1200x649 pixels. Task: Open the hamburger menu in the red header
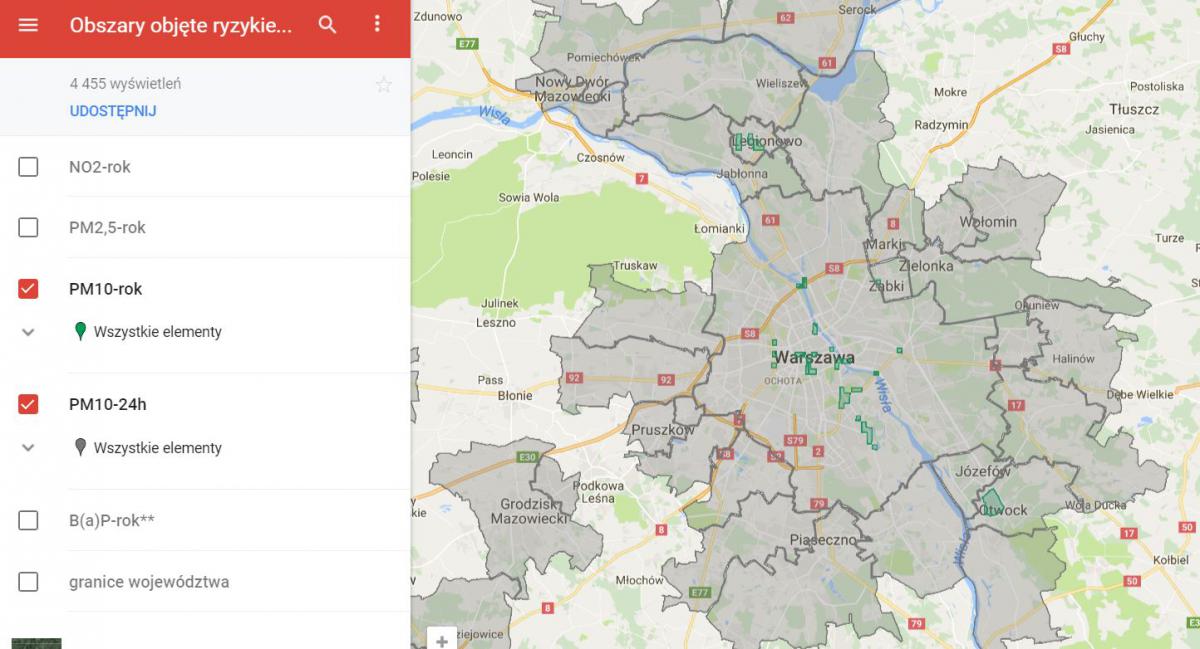point(28,25)
